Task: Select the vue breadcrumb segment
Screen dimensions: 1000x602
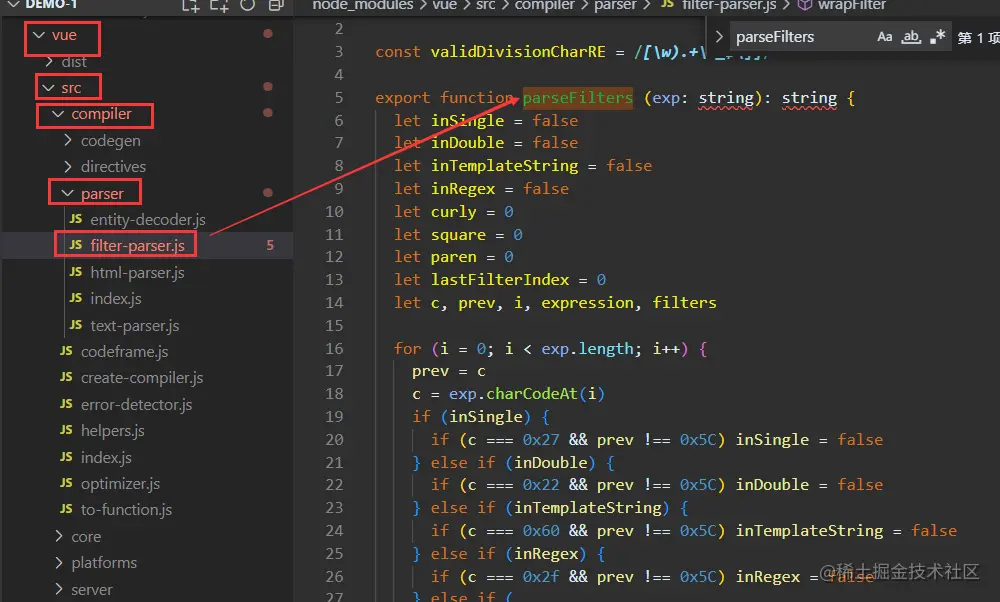Action: 445,5
